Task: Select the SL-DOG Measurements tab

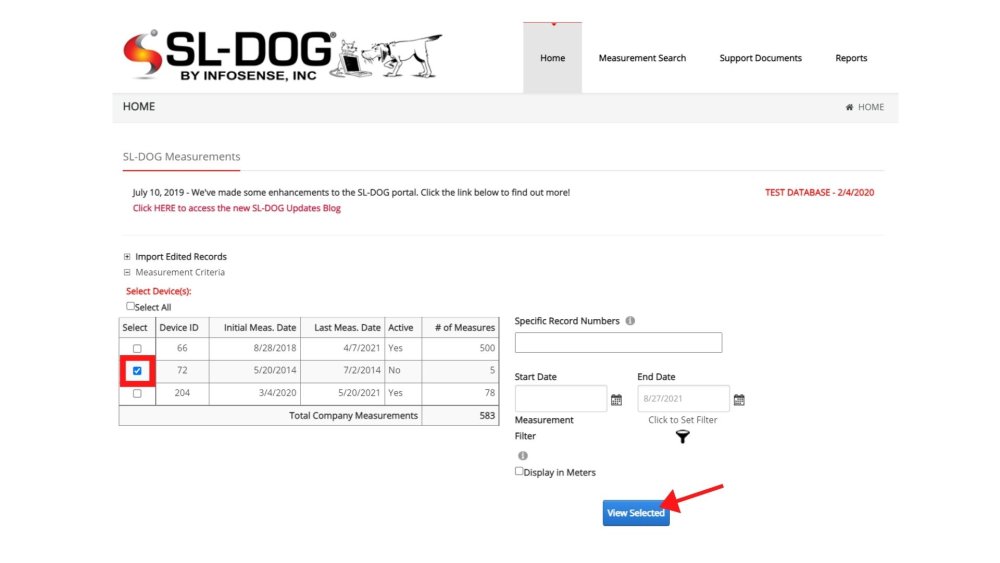Action: tap(181, 157)
